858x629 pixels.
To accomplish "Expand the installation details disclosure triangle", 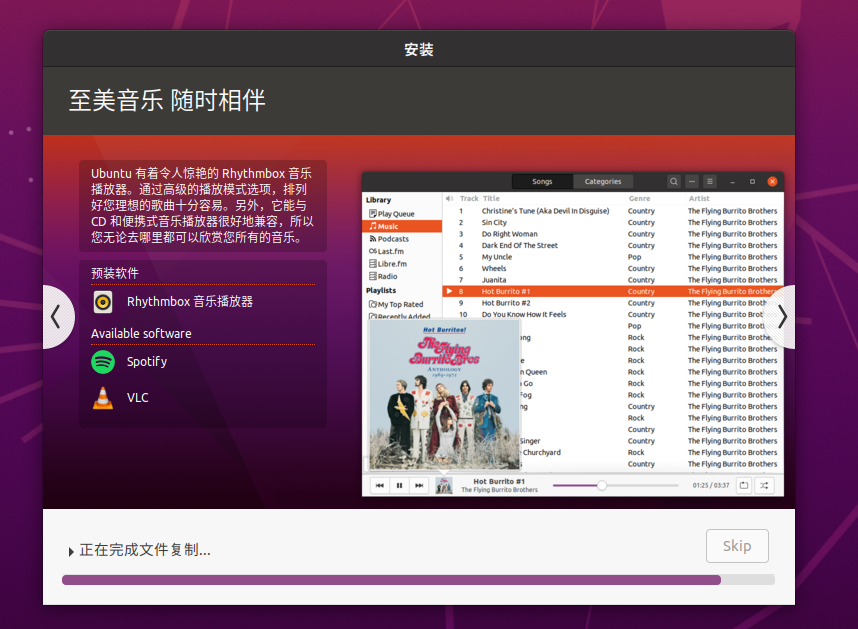I will coord(71,551).
